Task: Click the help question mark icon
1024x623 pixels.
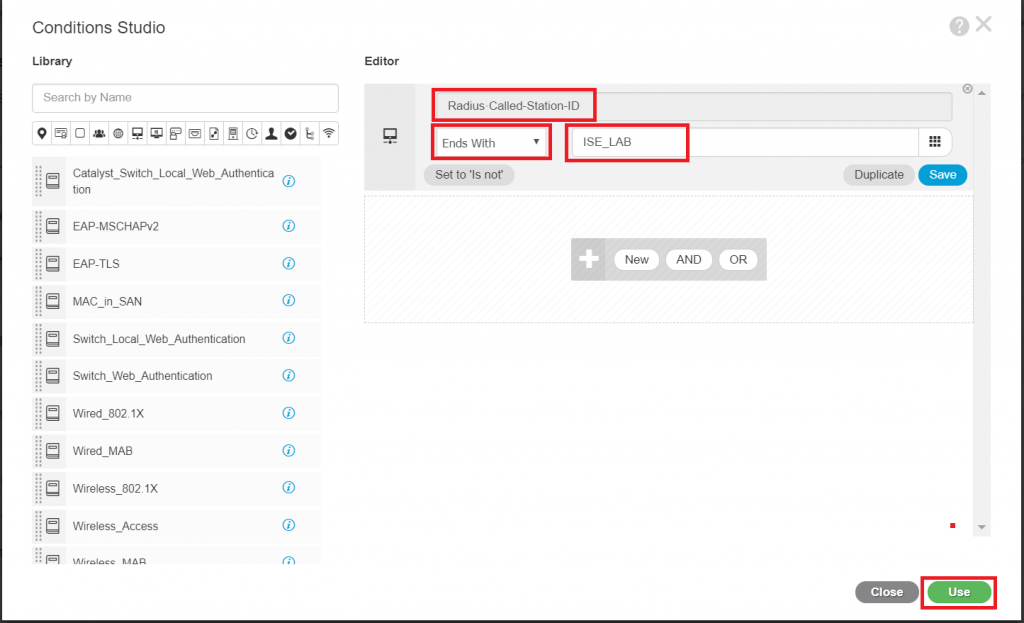Action: (959, 27)
